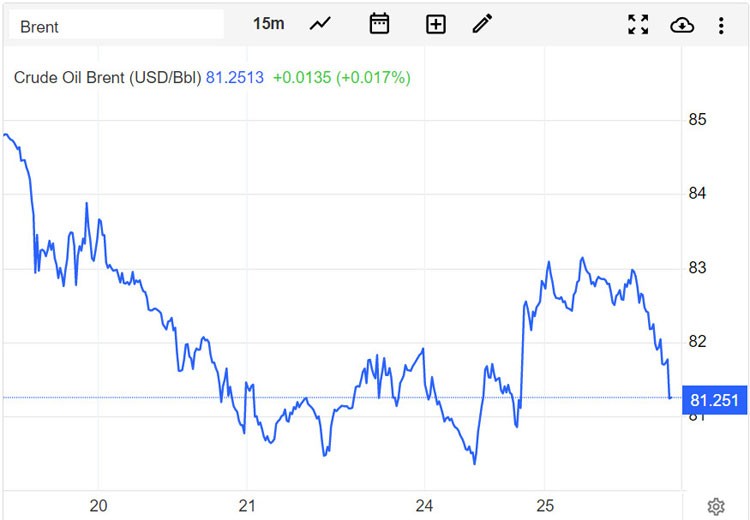Open the line chart type selector

(x=320, y=24)
